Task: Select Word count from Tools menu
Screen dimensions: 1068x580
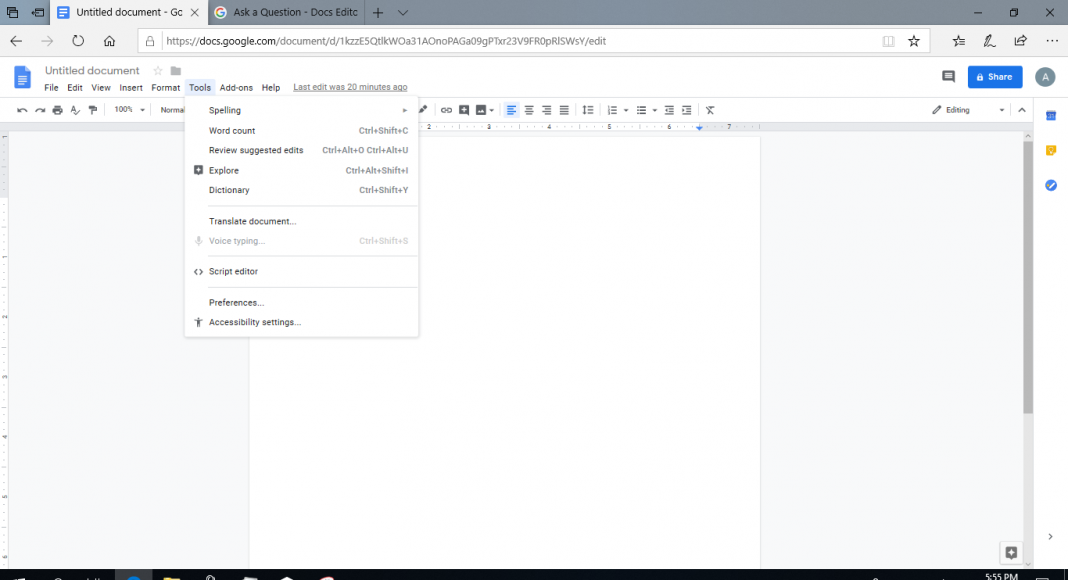Action: 301,131
